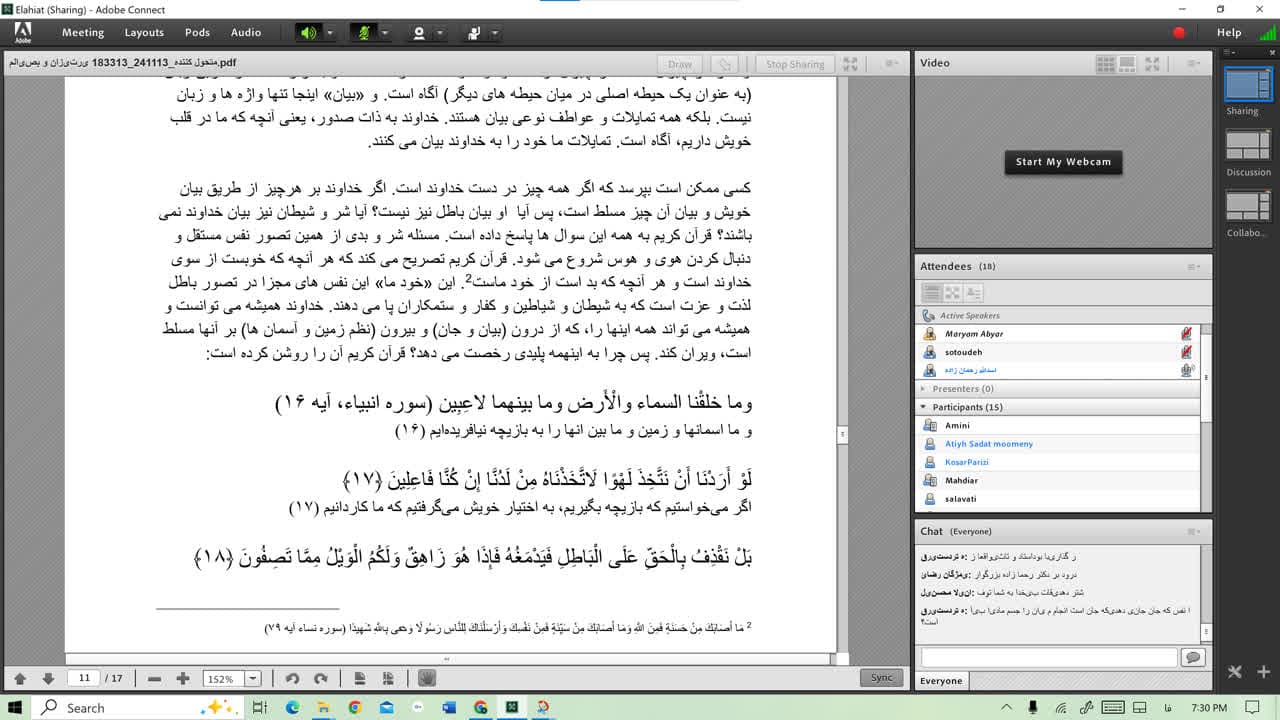Click the Active Speakers phone icon
This screenshot has height=720, width=1280.
929,316
